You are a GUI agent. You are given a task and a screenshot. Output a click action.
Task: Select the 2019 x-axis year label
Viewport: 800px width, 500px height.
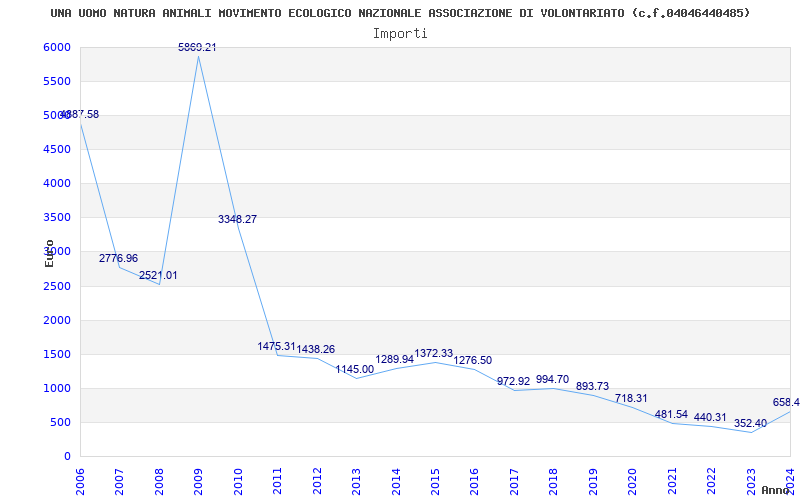pyautogui.click(x=593, y=482)
